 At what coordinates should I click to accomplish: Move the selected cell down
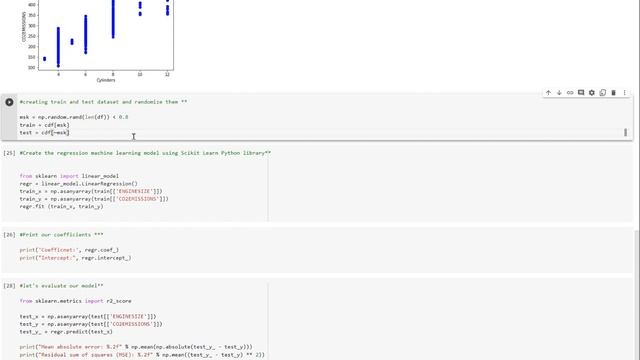tap(559, 93)
